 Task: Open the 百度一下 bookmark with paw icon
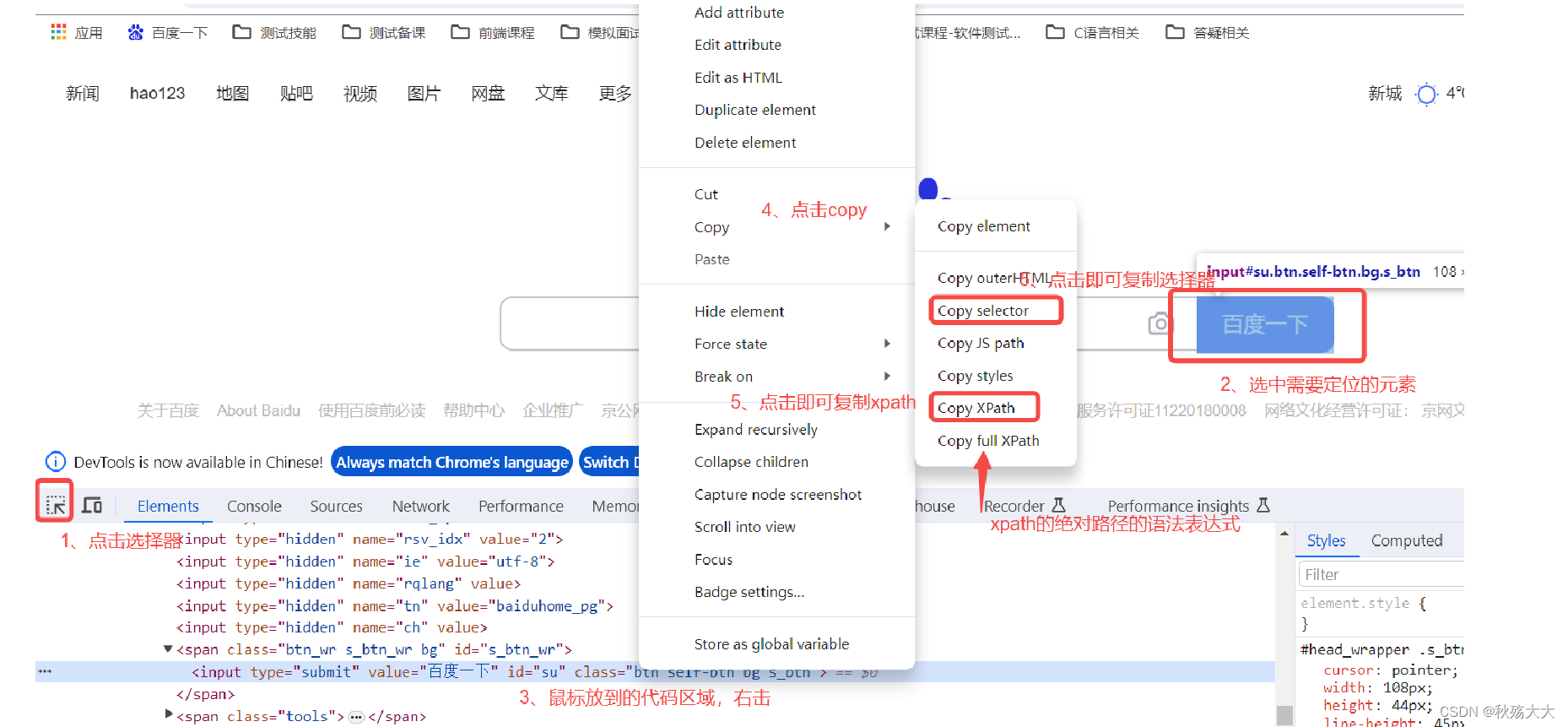click(167, 32)
